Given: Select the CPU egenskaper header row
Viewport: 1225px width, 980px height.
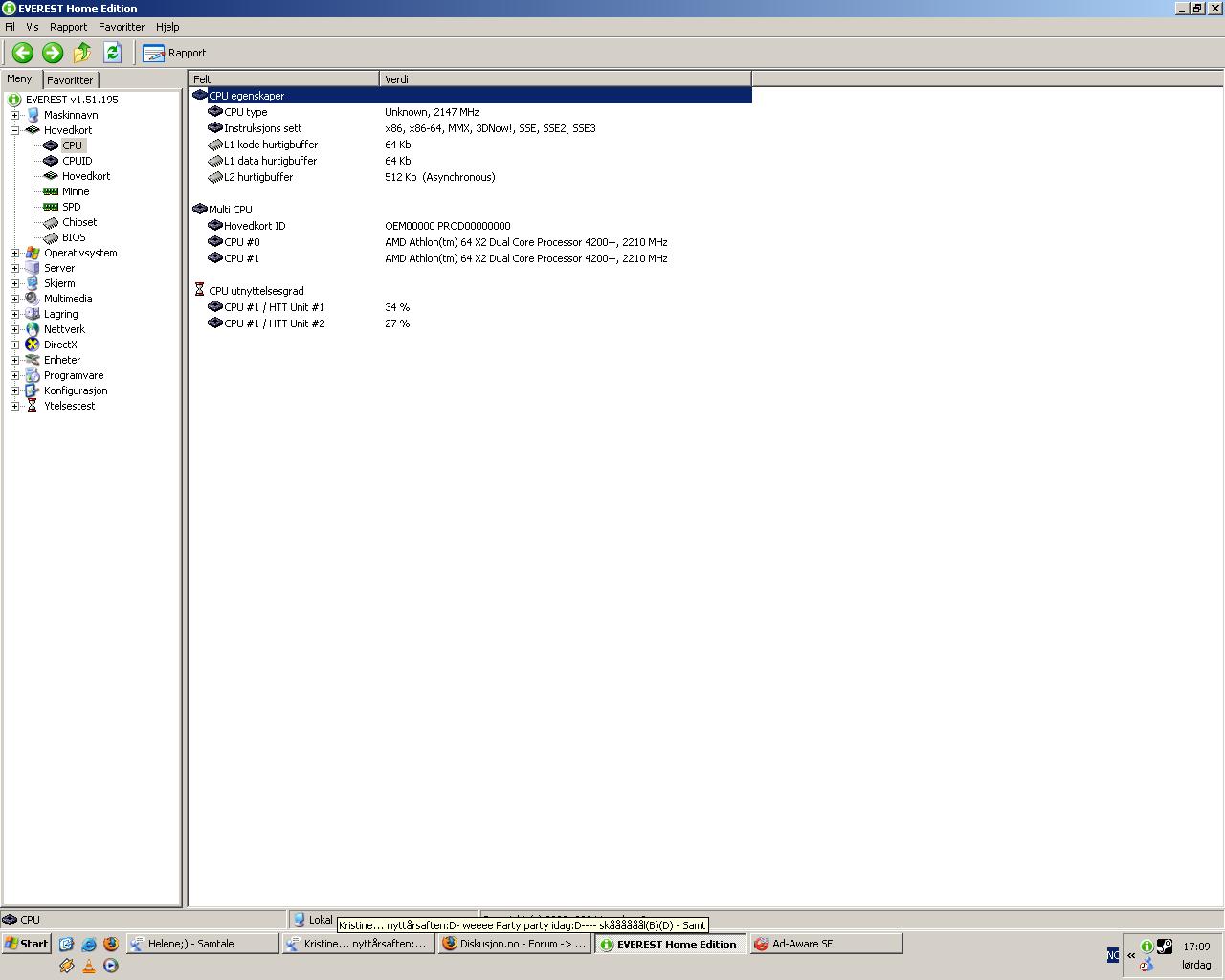Looking at the screenshot, I should pos(471,96).
